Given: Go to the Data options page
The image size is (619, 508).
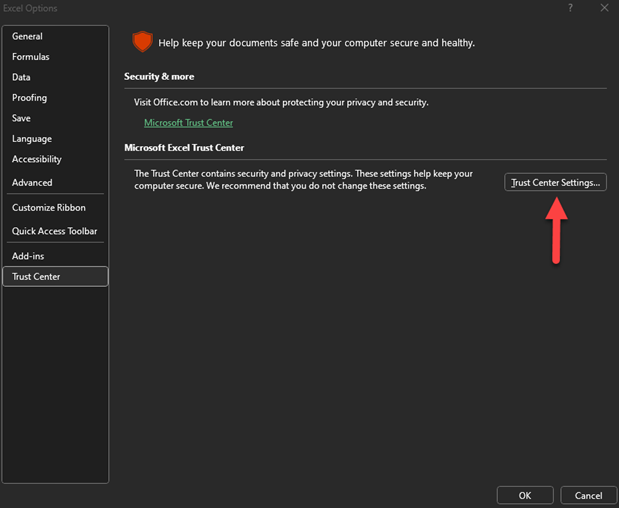Looking at the screenshot, I should pos(21,77).
